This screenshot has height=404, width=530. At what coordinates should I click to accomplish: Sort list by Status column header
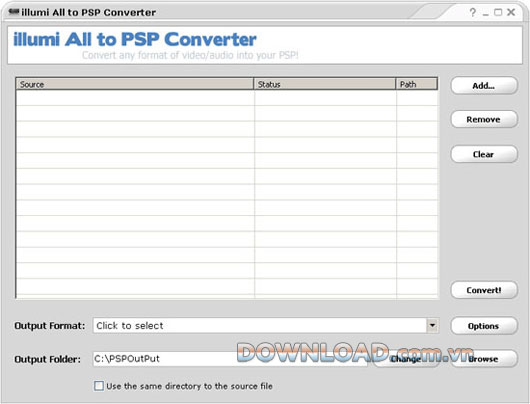pos(324,84)
